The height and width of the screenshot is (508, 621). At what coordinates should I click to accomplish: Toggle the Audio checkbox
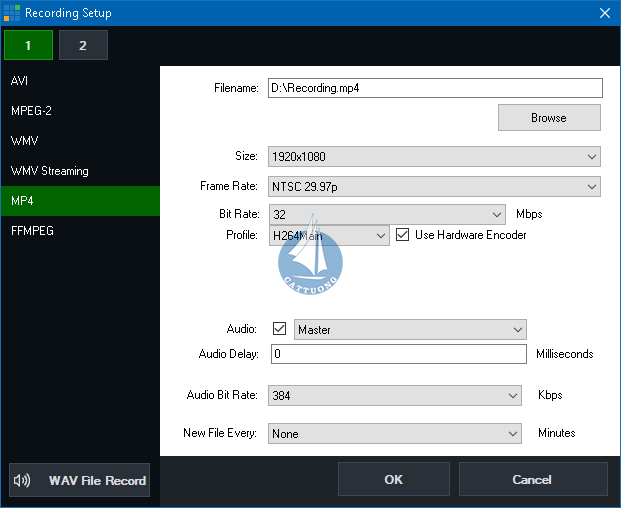279,329
